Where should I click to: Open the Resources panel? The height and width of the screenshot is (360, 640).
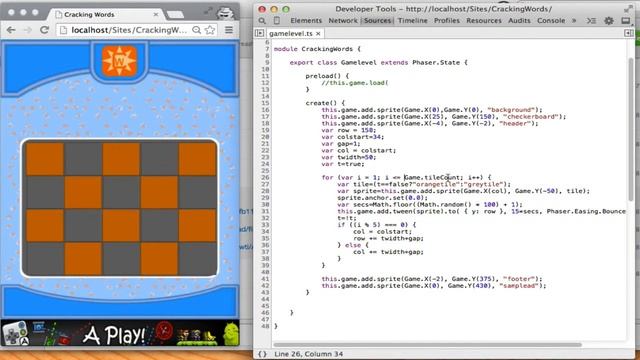click(x=484, y=20)
